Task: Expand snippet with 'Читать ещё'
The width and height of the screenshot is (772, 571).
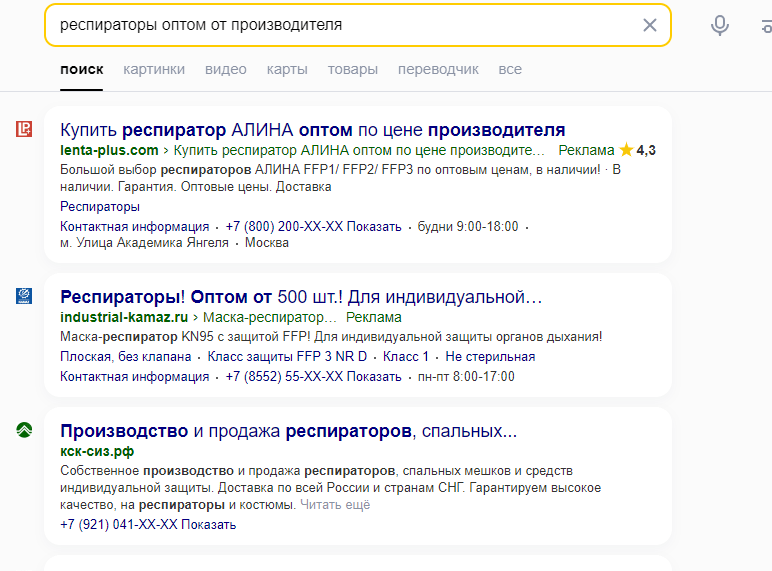Action: pos(335,505)
